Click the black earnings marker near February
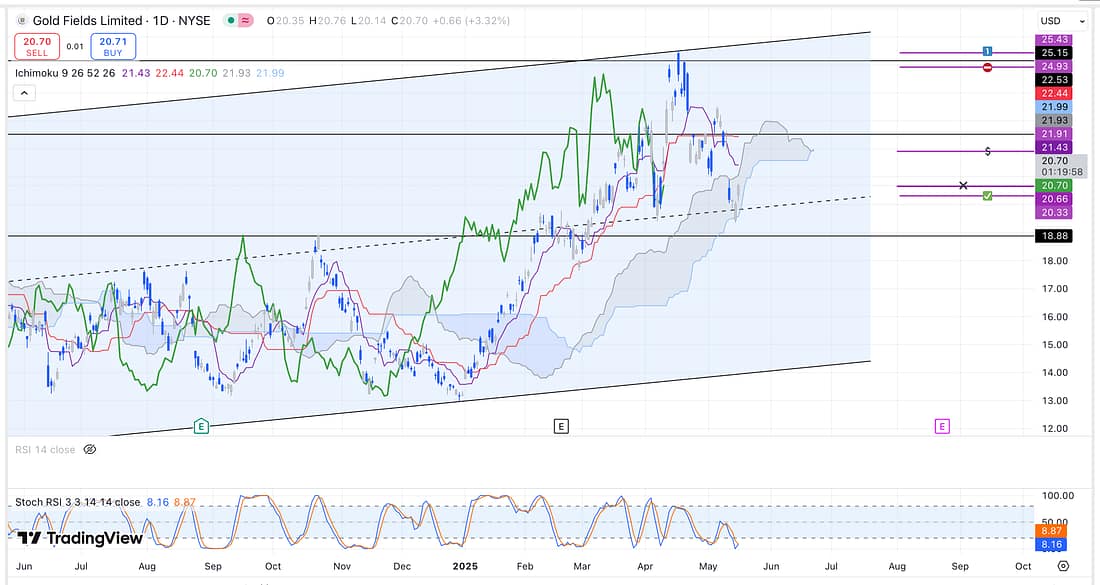This screenshot has height=585, width=1100. [561, 426]
